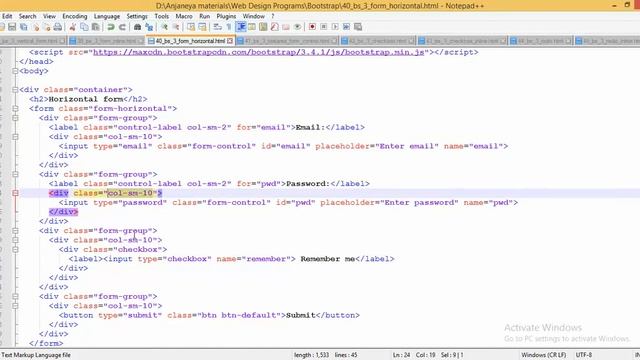Collapse the container div fold marker

click(15, 90)
